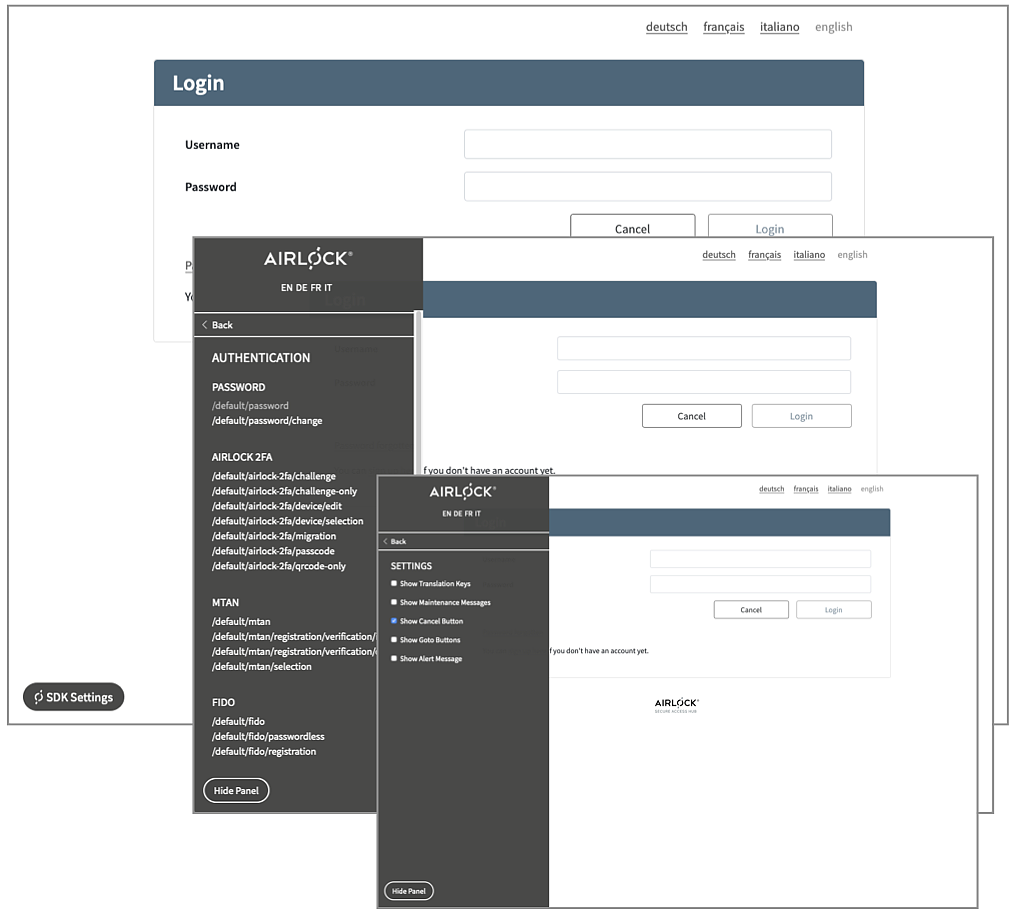Image resolution: width=1017 pixels, height=916 pixels.
Task: Navigate to /default/fido/registration
Action: coord(264,751)
